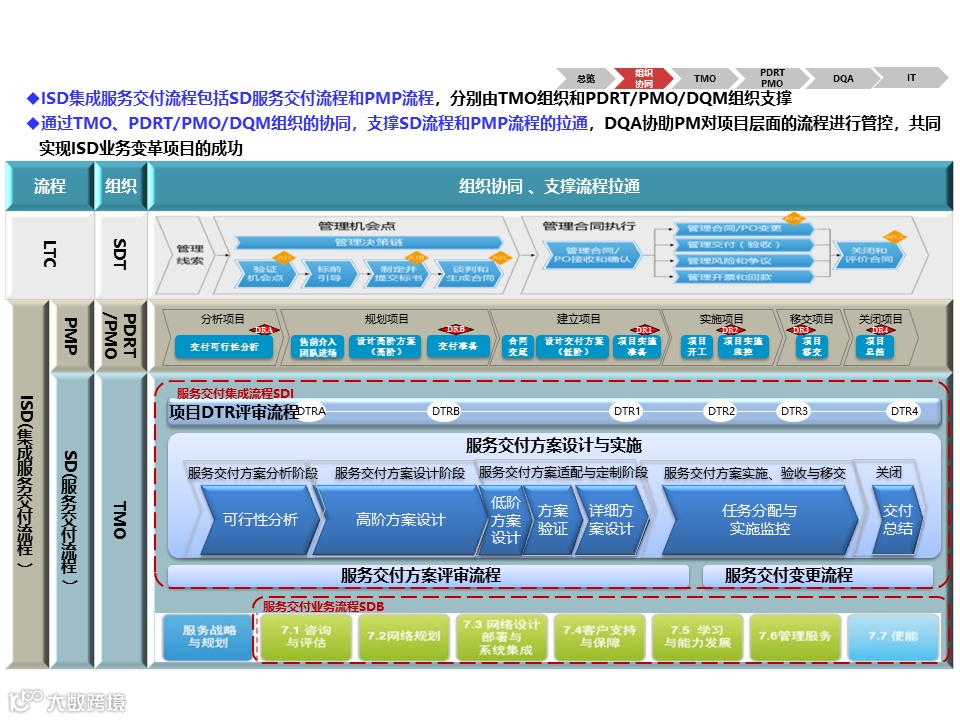Select the 服务交付方案评审流程 bar

tap(429, 576)
